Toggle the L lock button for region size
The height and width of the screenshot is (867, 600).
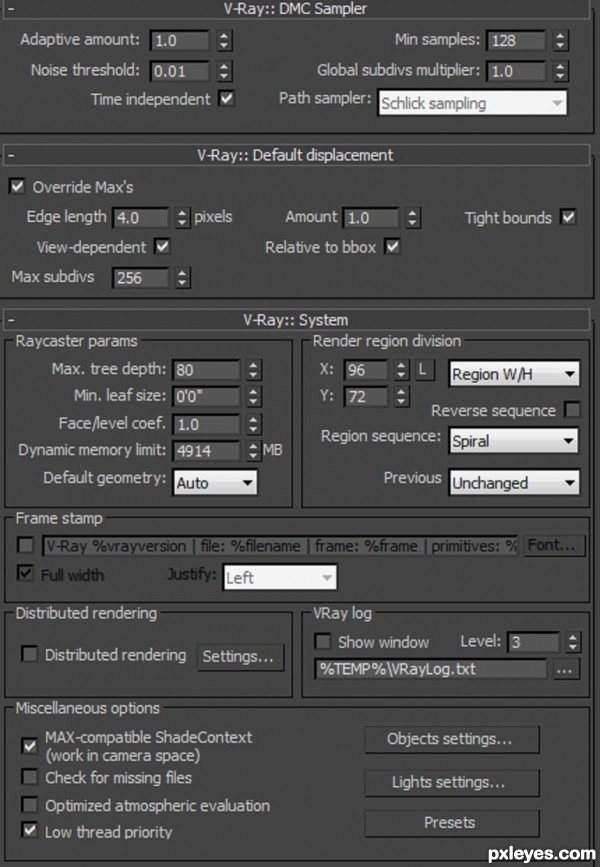[x=424, y=369]
